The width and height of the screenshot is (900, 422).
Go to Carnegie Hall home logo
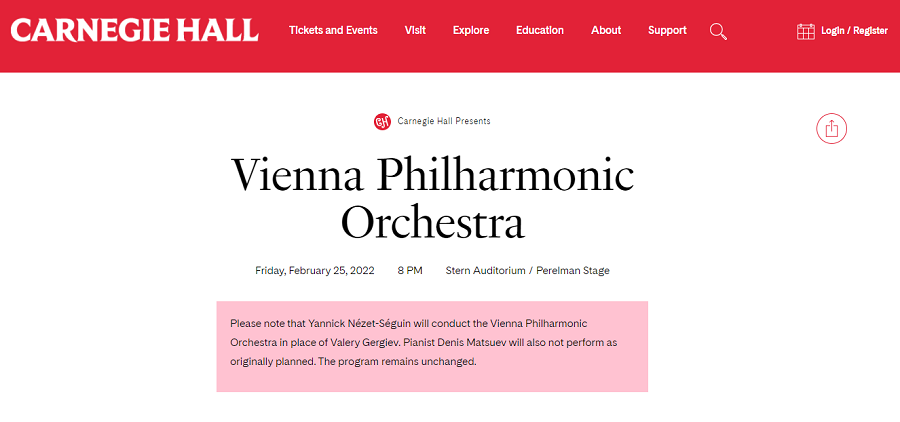134,30
